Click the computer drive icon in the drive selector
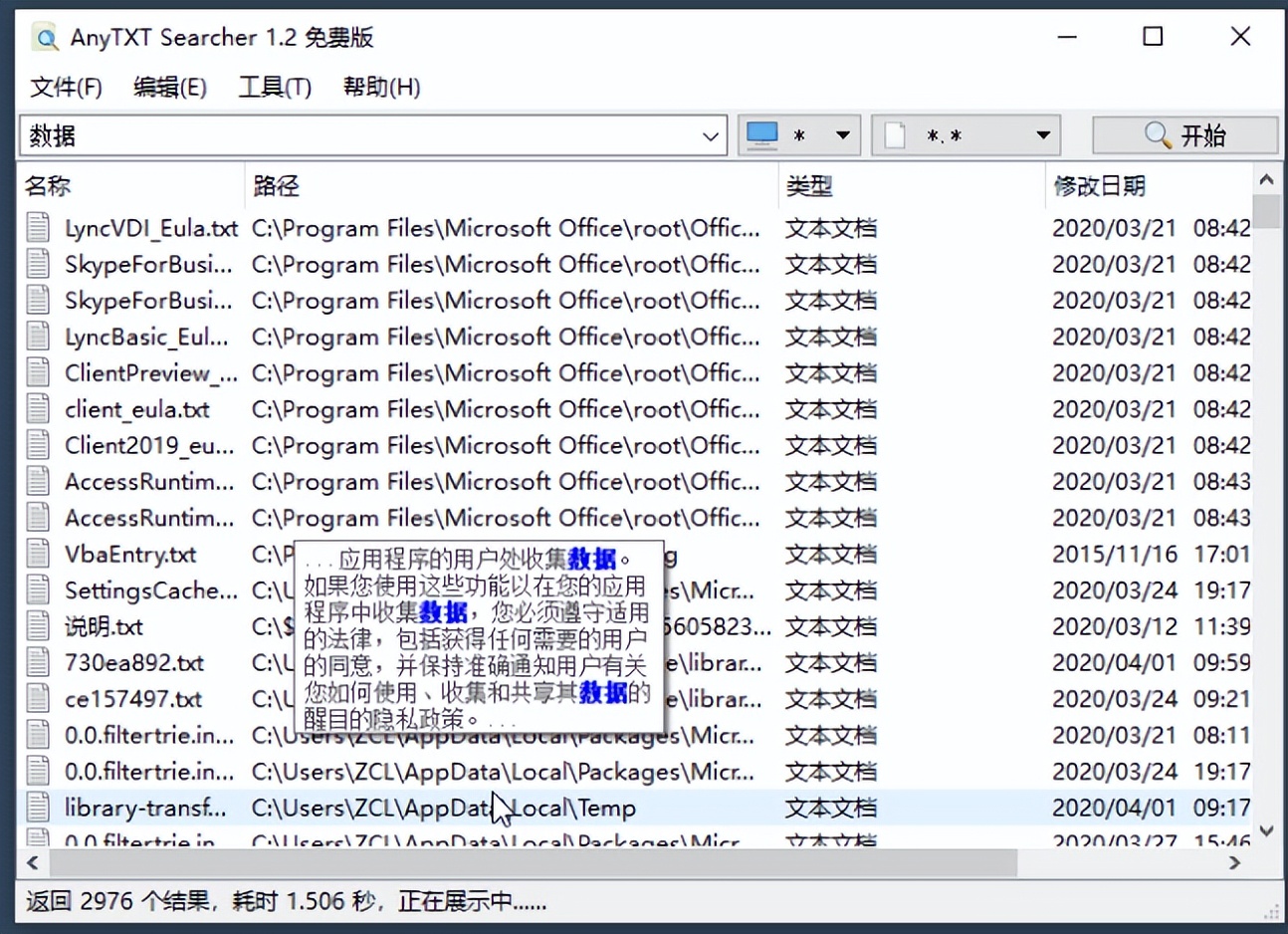Image resolution: width=1288 pixels, height=934 pixels. point(762,135)
